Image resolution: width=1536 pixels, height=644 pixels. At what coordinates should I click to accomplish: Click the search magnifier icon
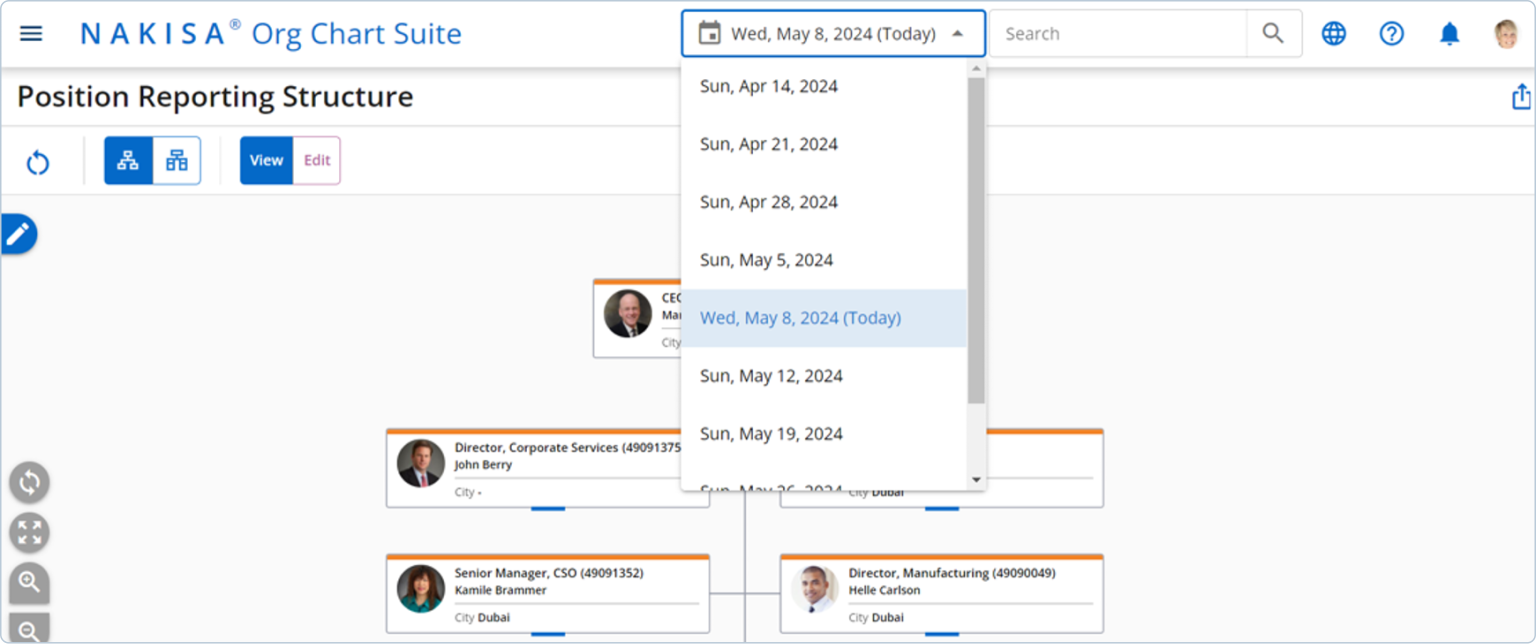[x=1273, y=32]
